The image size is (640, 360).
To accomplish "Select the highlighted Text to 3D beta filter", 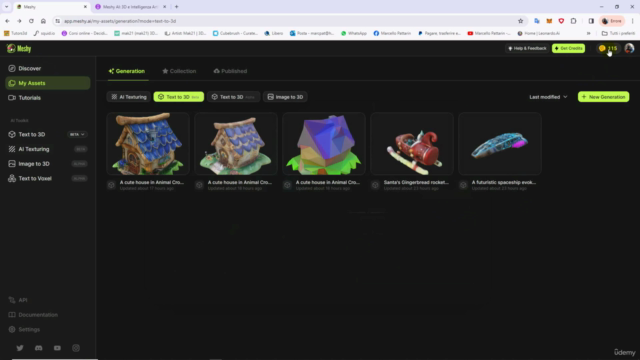I will (179, 97).
